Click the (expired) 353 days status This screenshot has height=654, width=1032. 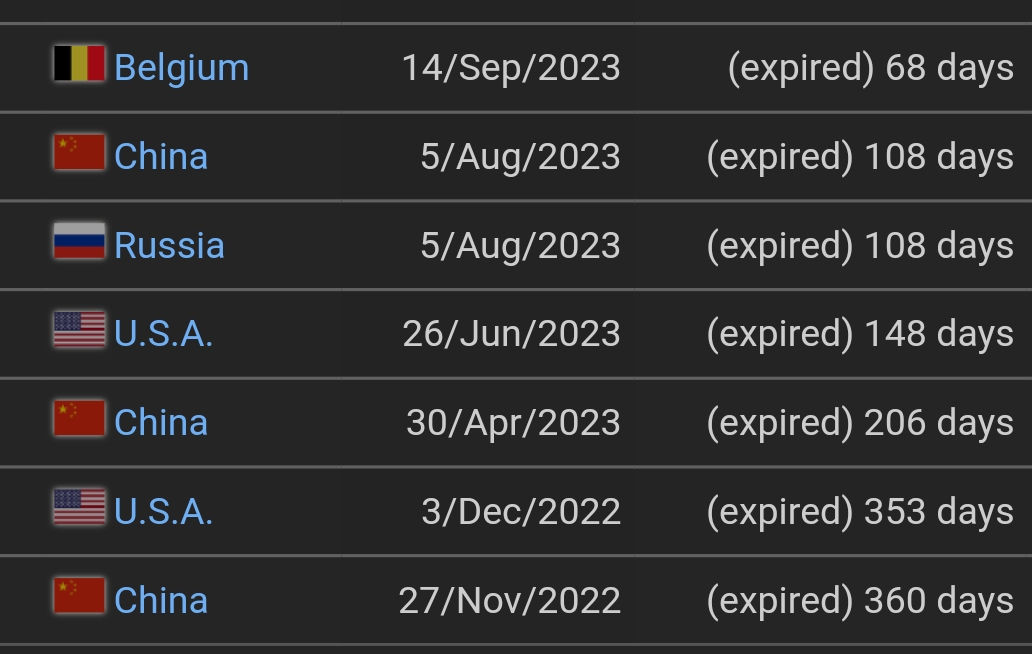[860, 511]
